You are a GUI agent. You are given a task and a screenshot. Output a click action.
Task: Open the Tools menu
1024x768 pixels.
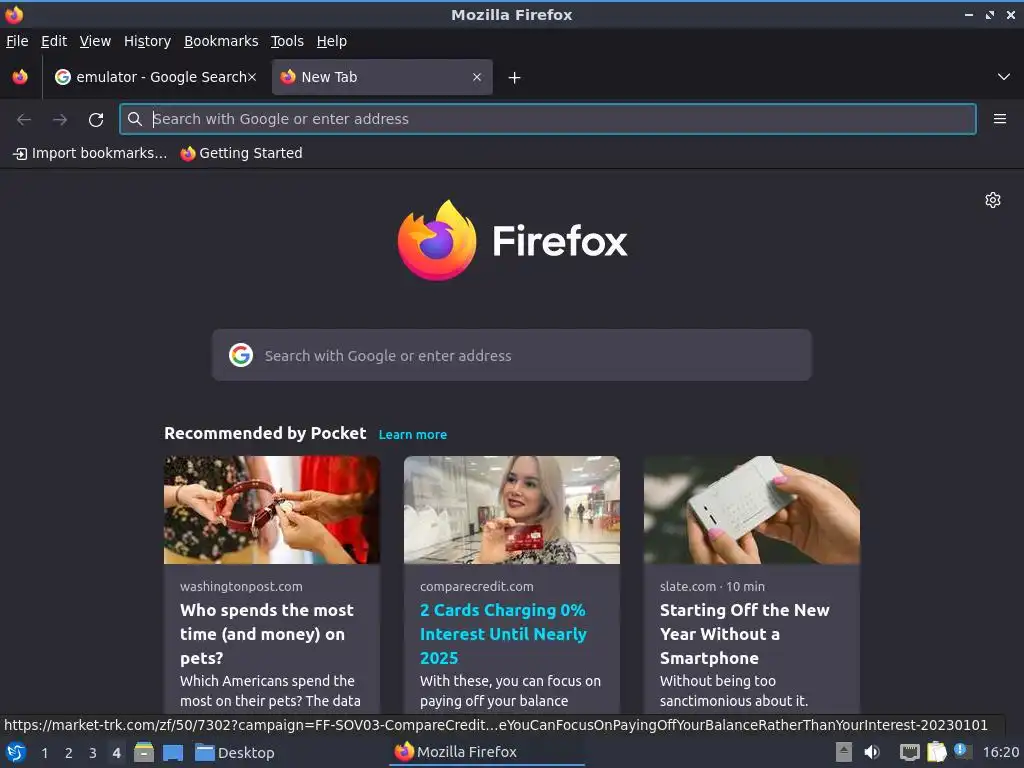point(287,41)
